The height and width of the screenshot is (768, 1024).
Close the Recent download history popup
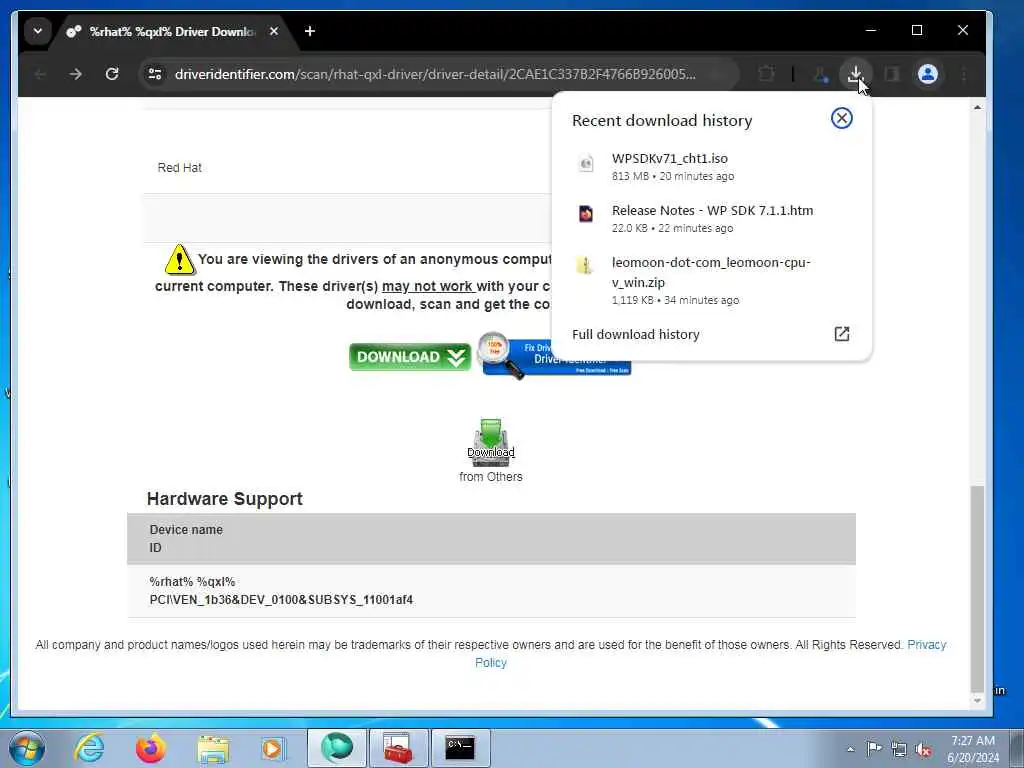pos(841,118)
